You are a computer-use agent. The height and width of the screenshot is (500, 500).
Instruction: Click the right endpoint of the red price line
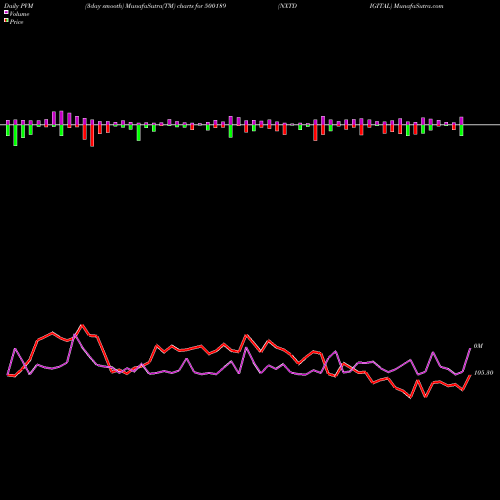[x=470, y=376]
